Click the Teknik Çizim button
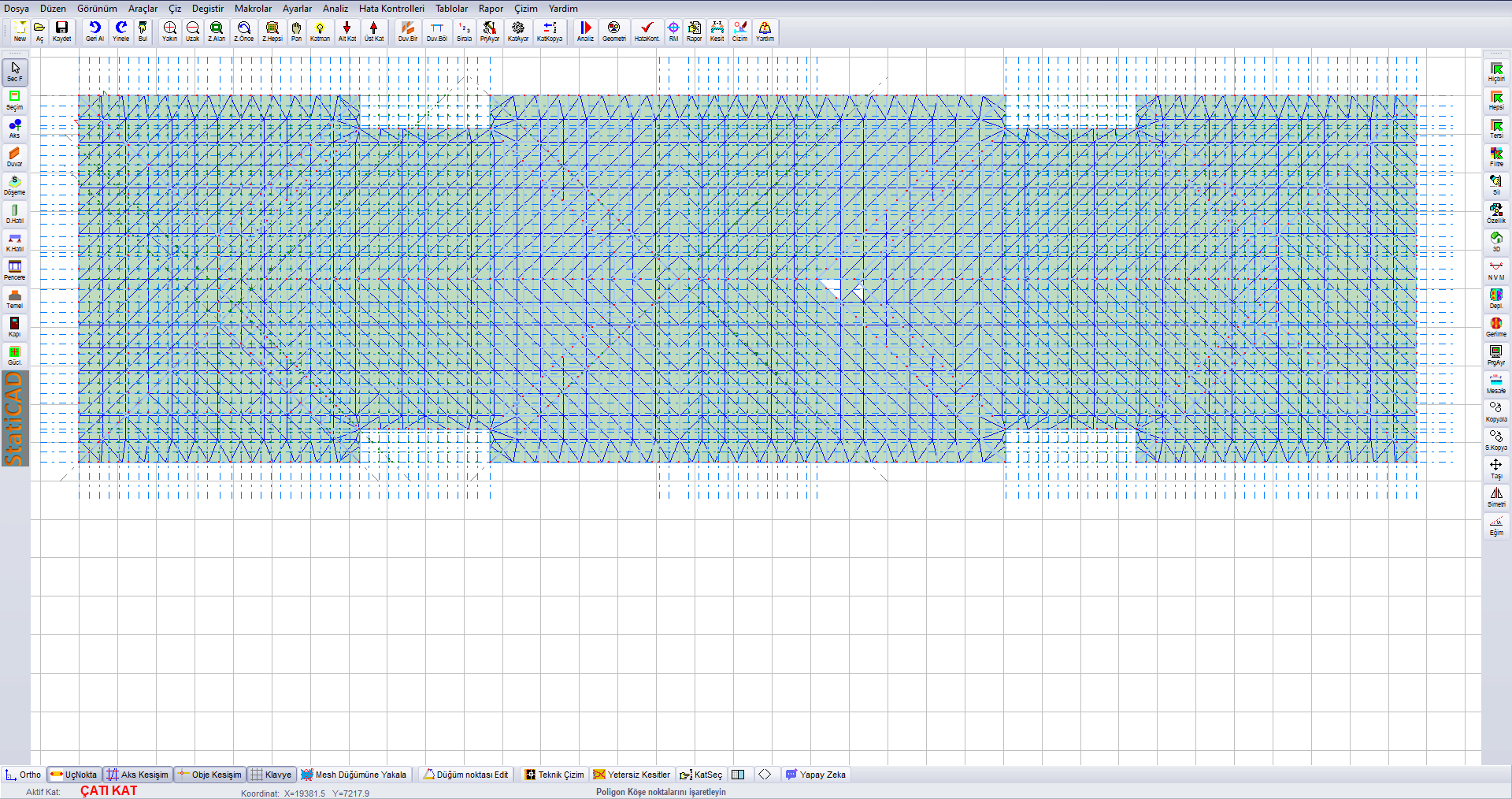This screenshot has width=1512, height=799. tap(554, 775)
